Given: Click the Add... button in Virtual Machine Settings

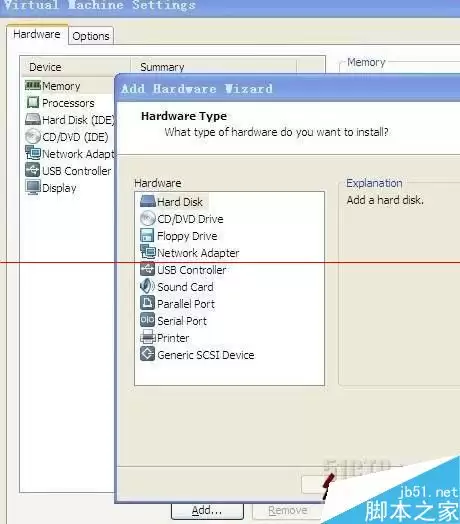Looking at the screenshot, I should (207, 511).
